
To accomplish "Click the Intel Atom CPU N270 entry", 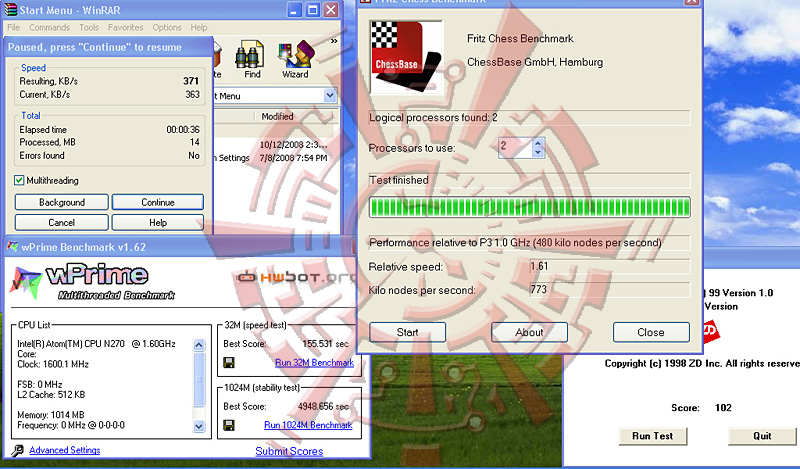I will (x=96, y=344).
